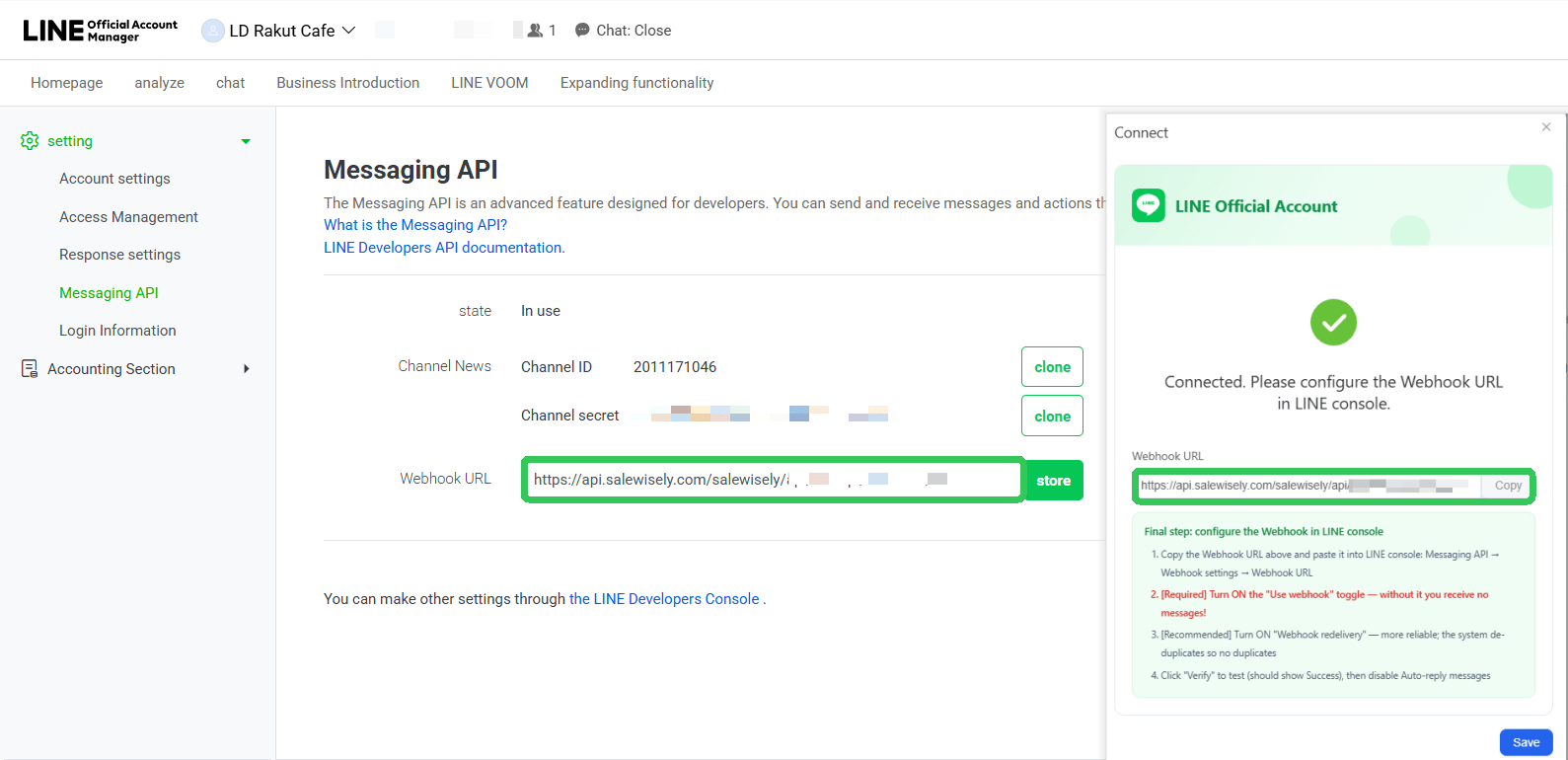Clone the Channel secret value
The image size is (1568, 760).
1052,416
